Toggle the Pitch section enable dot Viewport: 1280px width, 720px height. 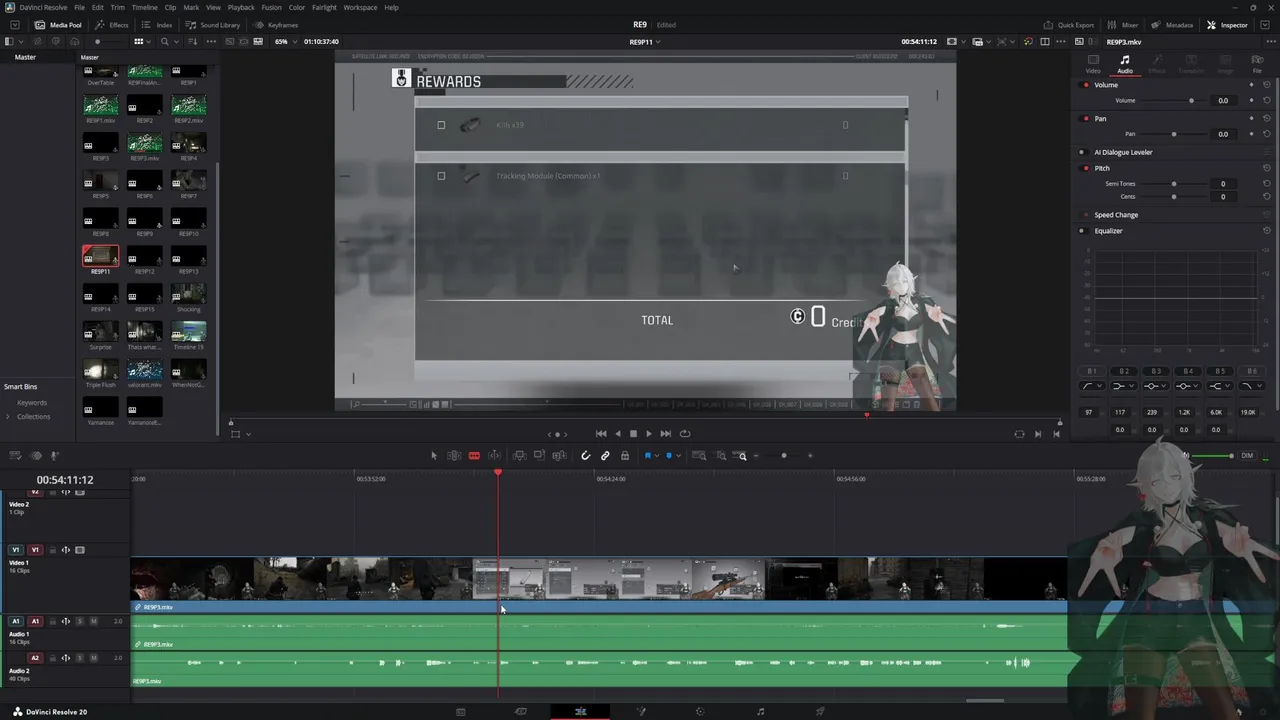coord(1086,168)
